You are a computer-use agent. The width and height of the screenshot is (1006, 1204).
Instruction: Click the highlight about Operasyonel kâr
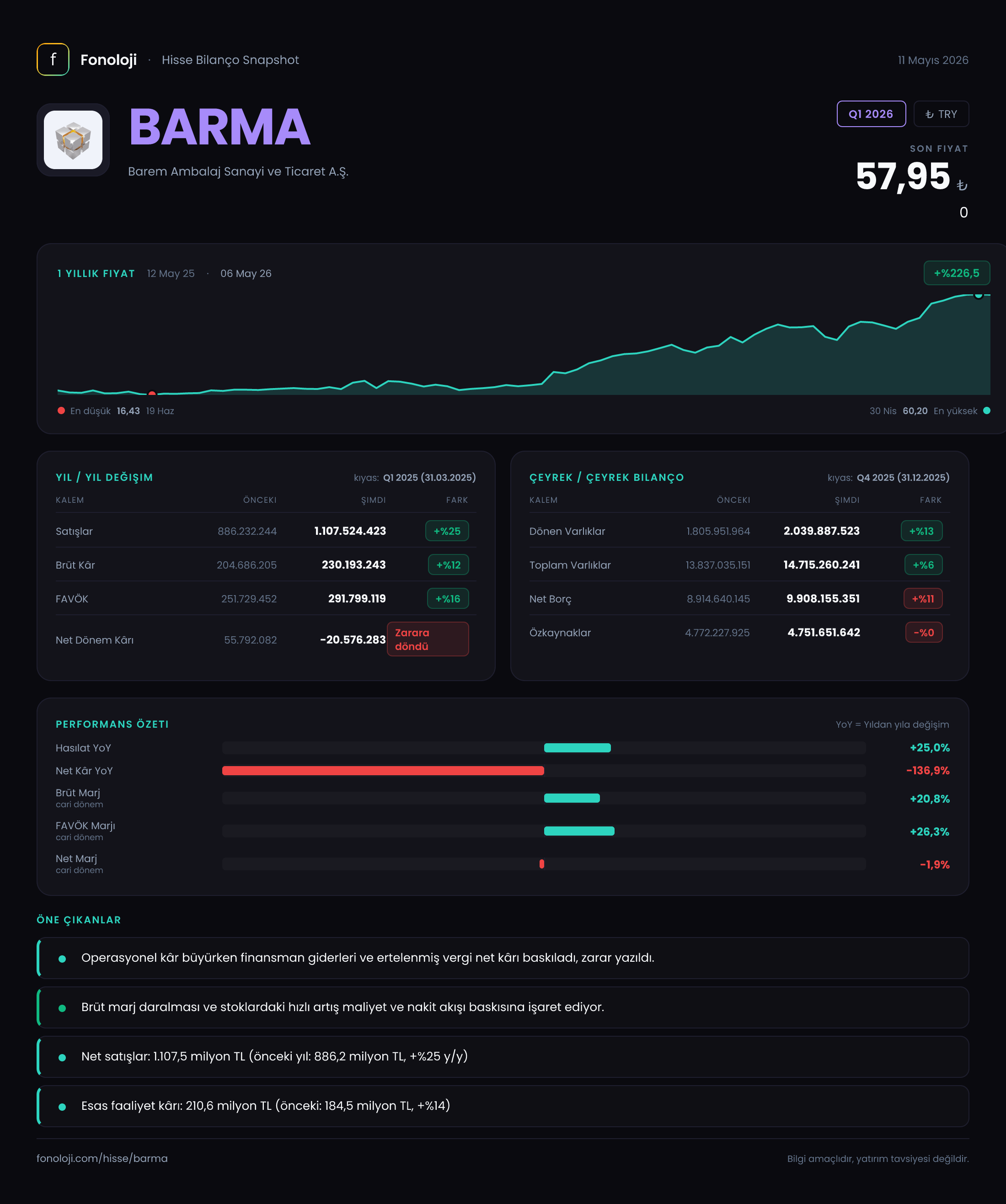pos(503,958)
